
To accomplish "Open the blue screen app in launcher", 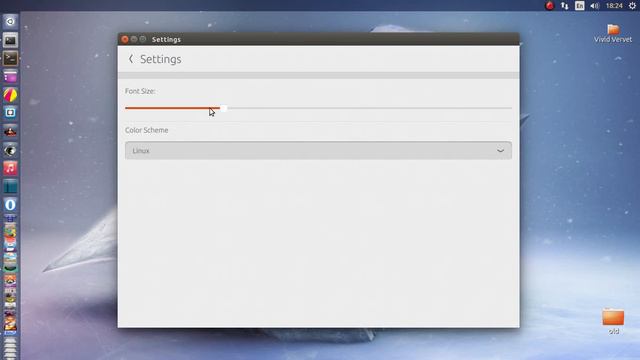I will (x=10, y=113).
